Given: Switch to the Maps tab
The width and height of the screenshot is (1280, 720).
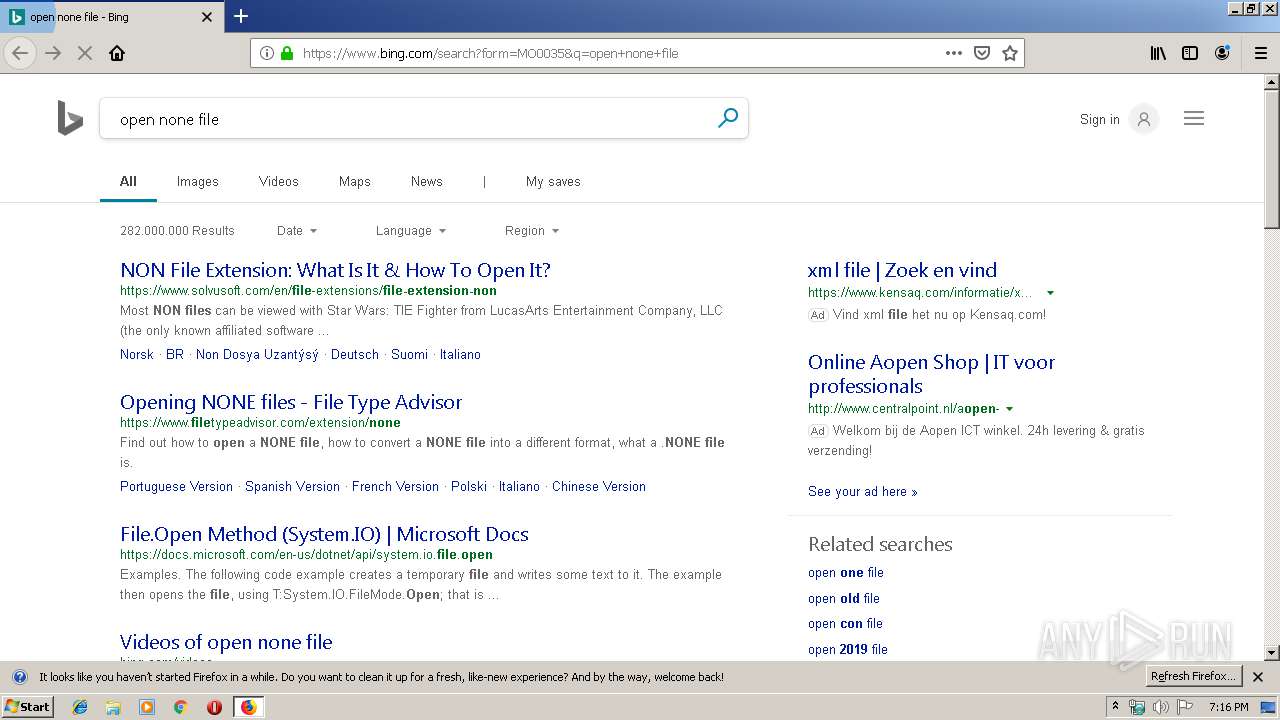Looking at the screenshot, I should (x=355, y=181).
